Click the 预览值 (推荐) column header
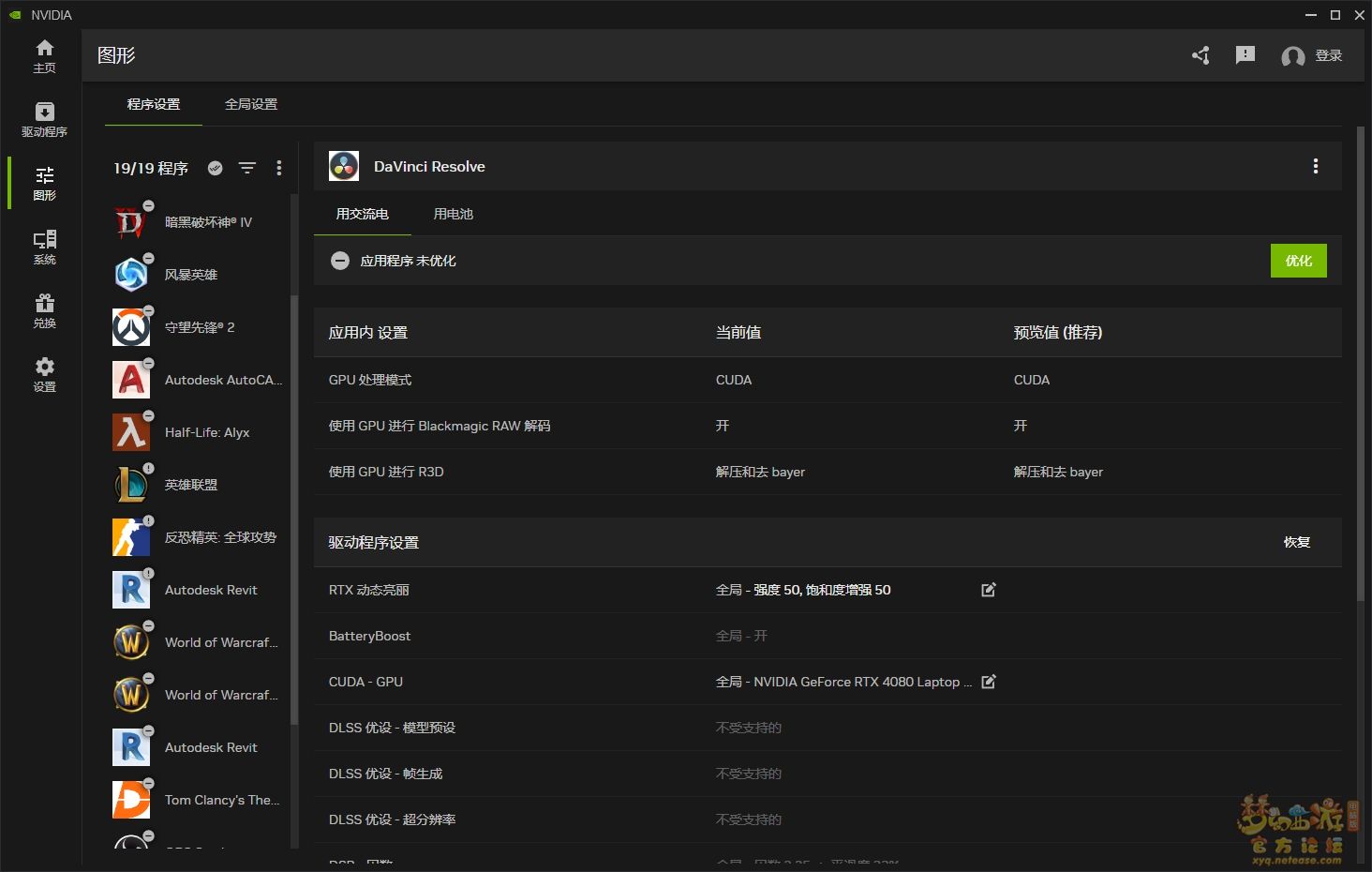The height and width of the screenshot is (872, 1372). pos(1058,332)
